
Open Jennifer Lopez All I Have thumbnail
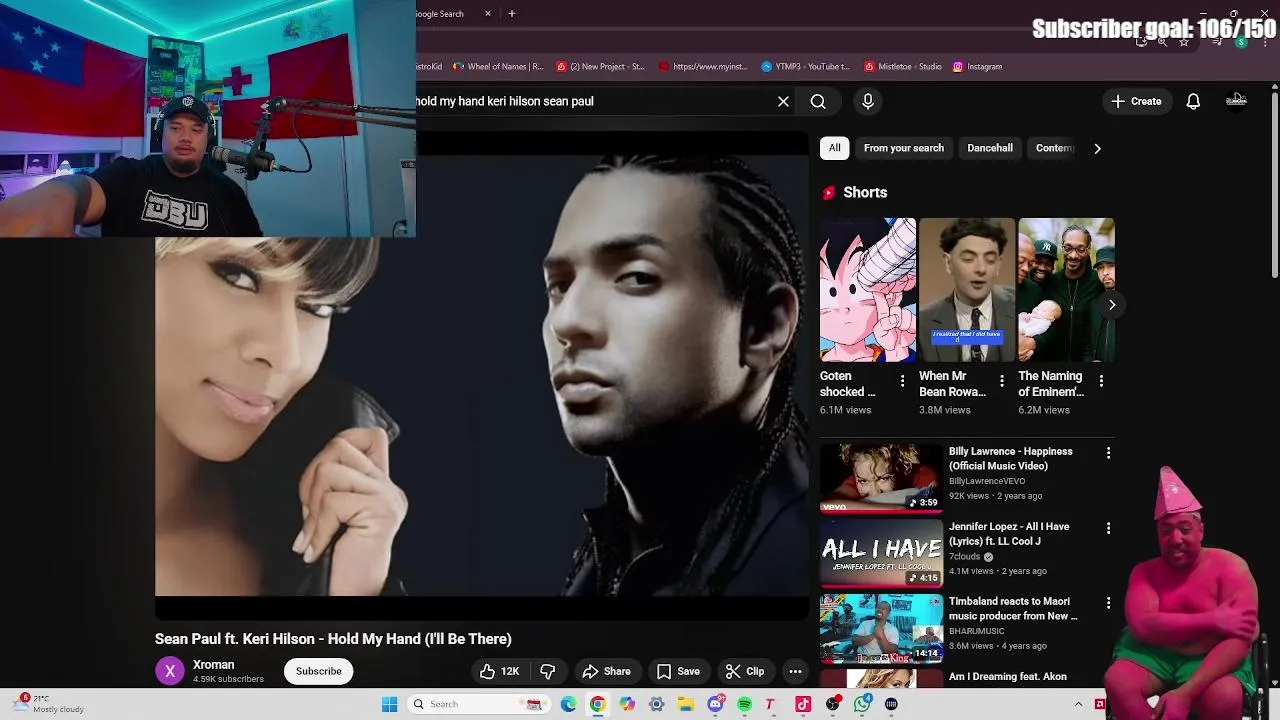tap(881, 552)
